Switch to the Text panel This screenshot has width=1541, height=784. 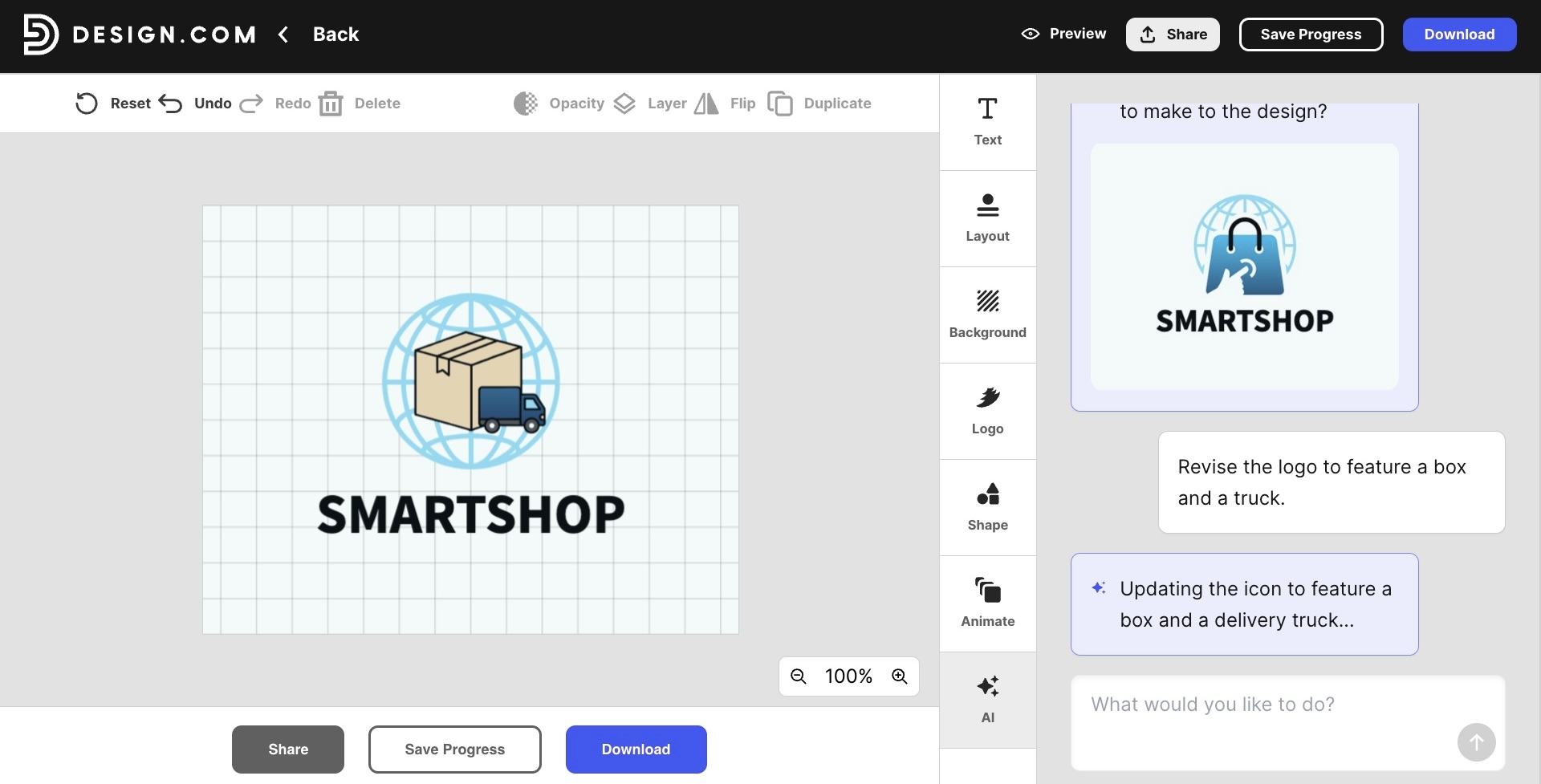click(x=987, y=120)
